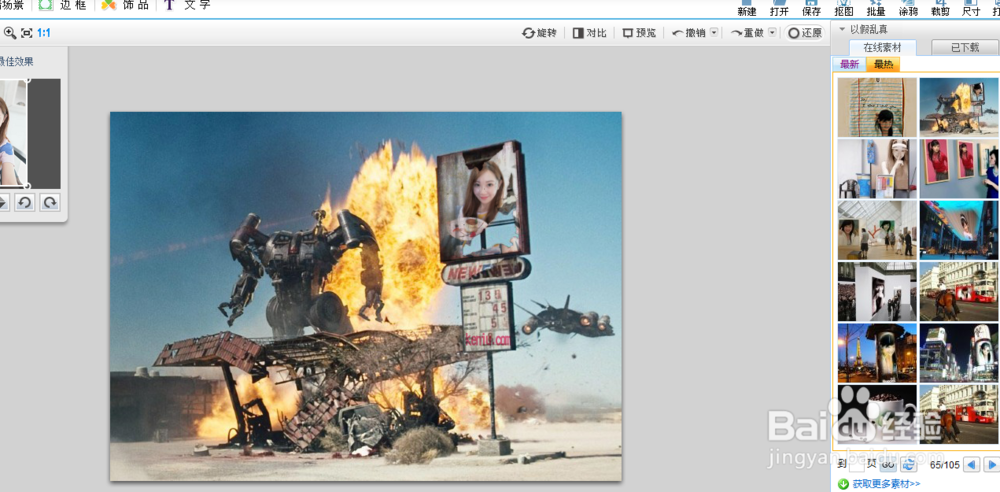Select the Eiffel Tower night scene thumbnail

877,352
